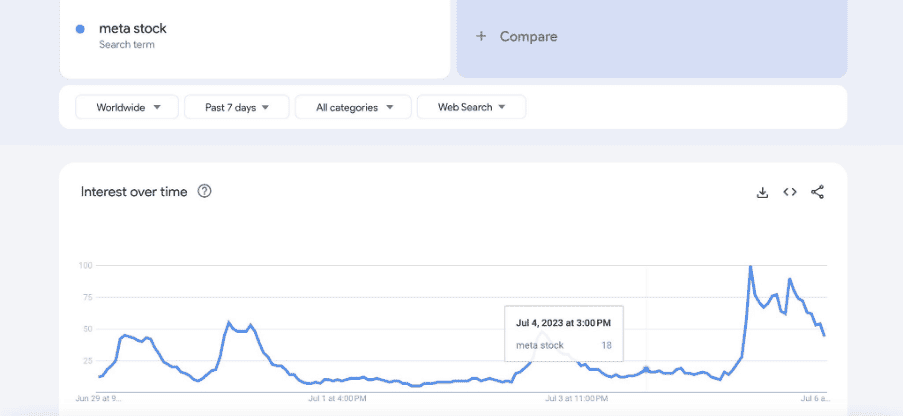Click the Compare card to add term
904x416 pixels.
pyautogui.click(x=652, y=38)
